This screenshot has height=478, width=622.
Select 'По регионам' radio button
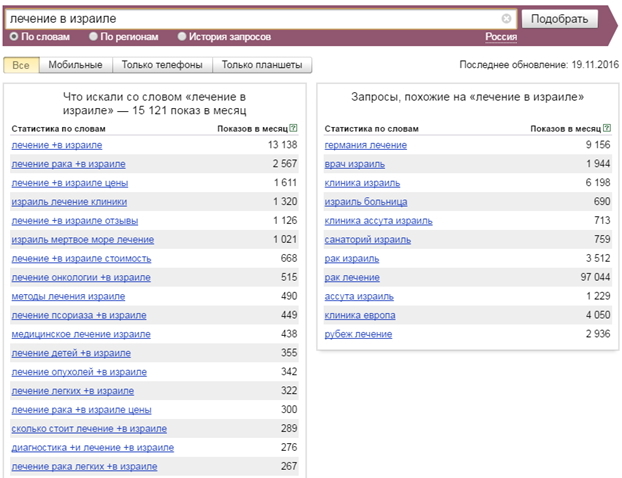pos(93,37)
